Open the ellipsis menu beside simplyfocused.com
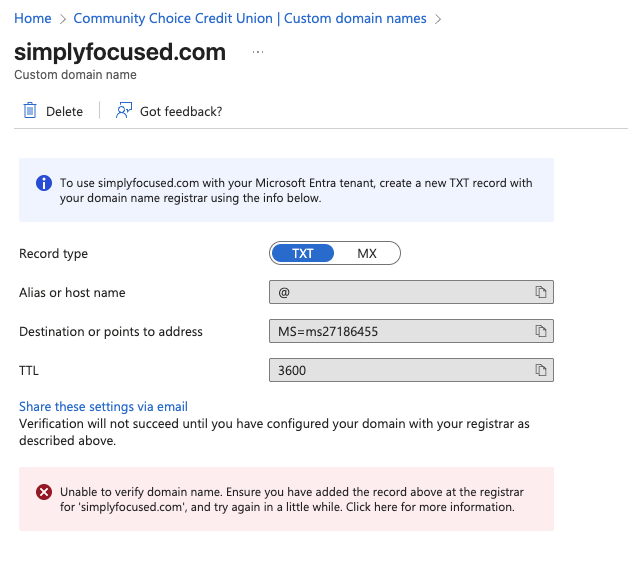Screen dimensions: 628x570 tap(258, 52)
